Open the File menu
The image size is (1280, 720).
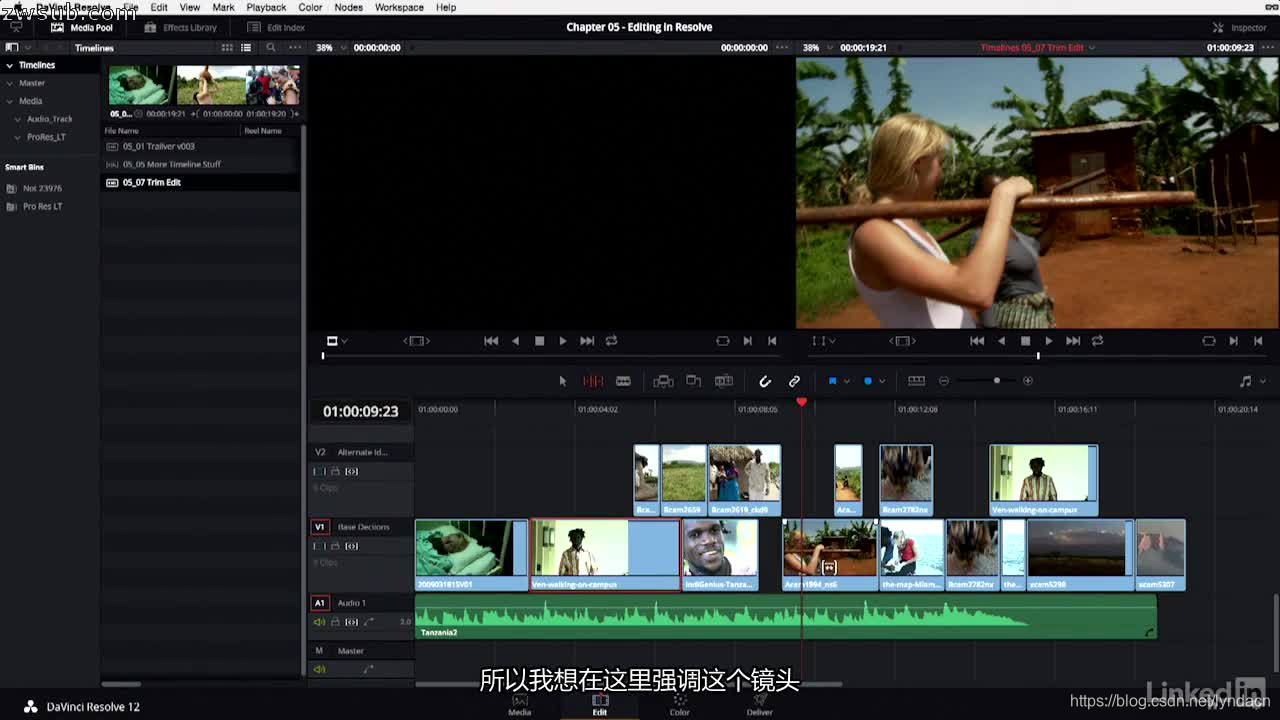[x=131, y=7]
